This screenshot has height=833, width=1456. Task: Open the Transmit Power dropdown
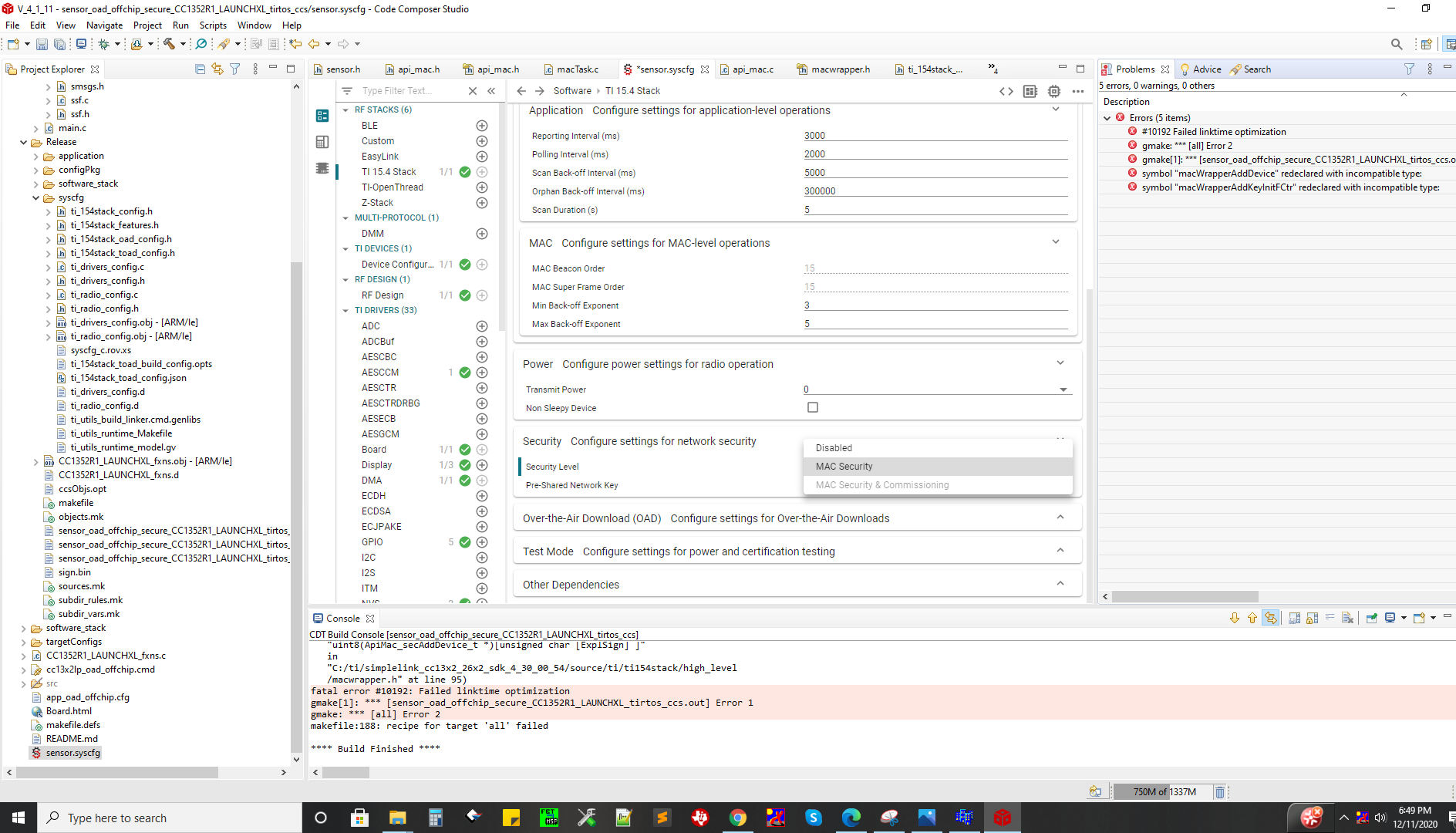(x=937, y=390)
